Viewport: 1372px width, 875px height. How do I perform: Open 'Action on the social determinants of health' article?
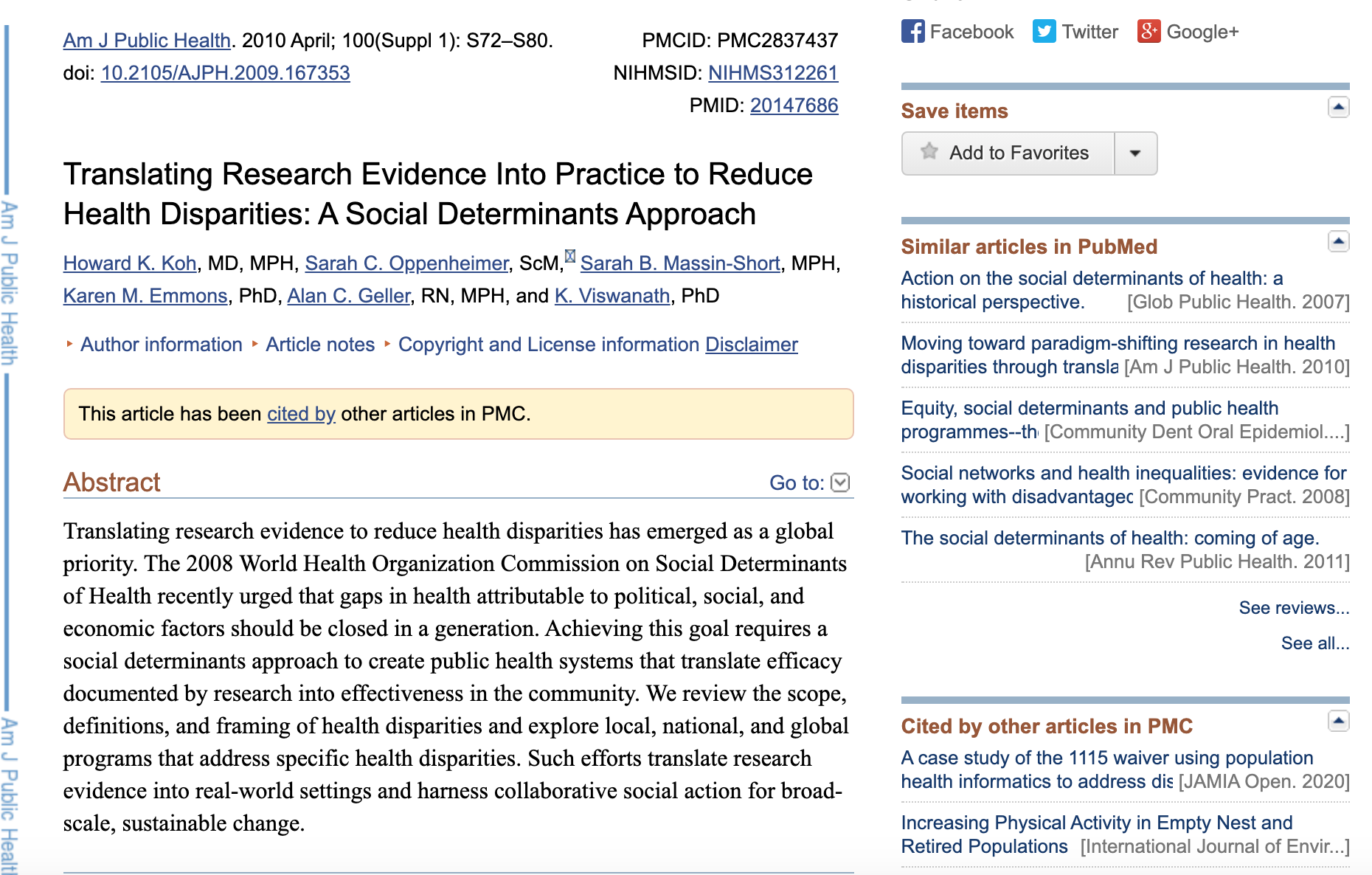pyautogui.click(x=1092, y=290)
